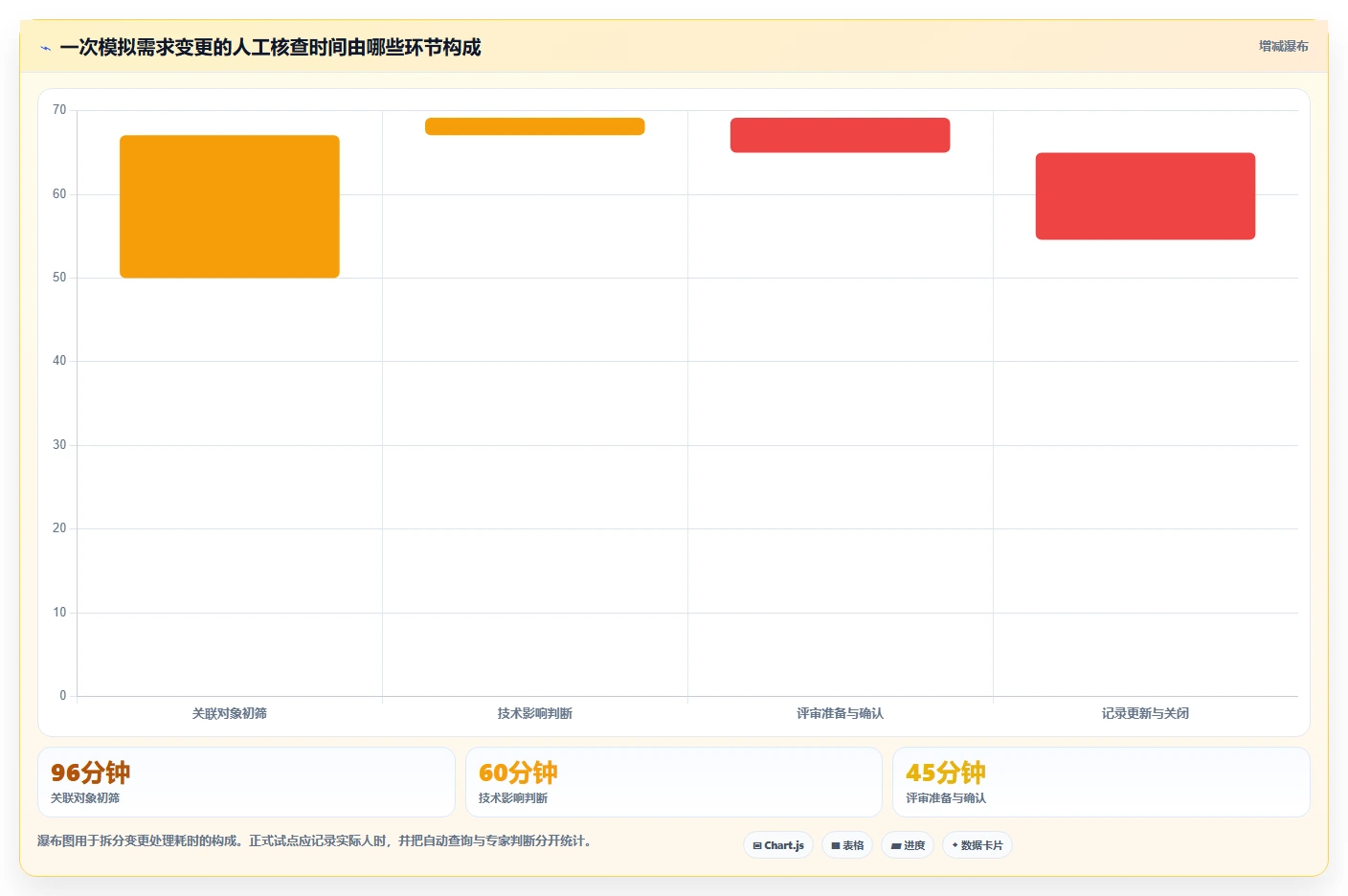
Task: Click the thin orange 技术影响判断 bar
Action: click(535, 126)
